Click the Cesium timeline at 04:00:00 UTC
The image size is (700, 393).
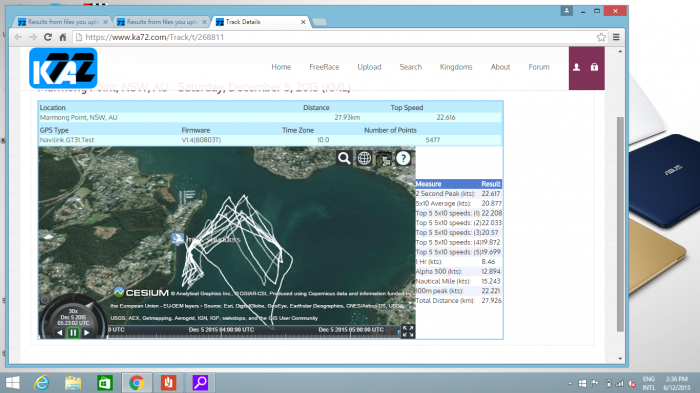[221, 330]
